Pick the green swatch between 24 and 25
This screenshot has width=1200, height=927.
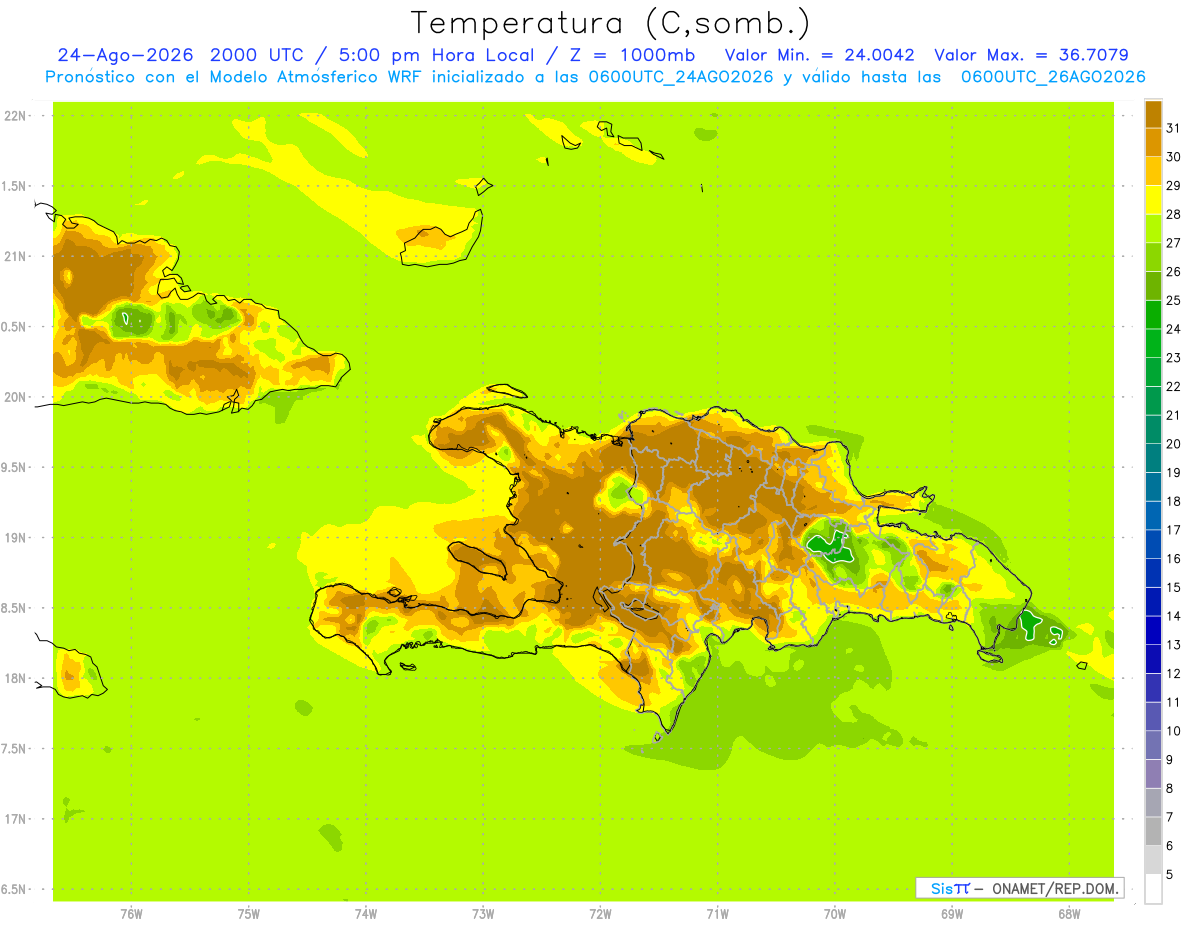coord(1153,315)
